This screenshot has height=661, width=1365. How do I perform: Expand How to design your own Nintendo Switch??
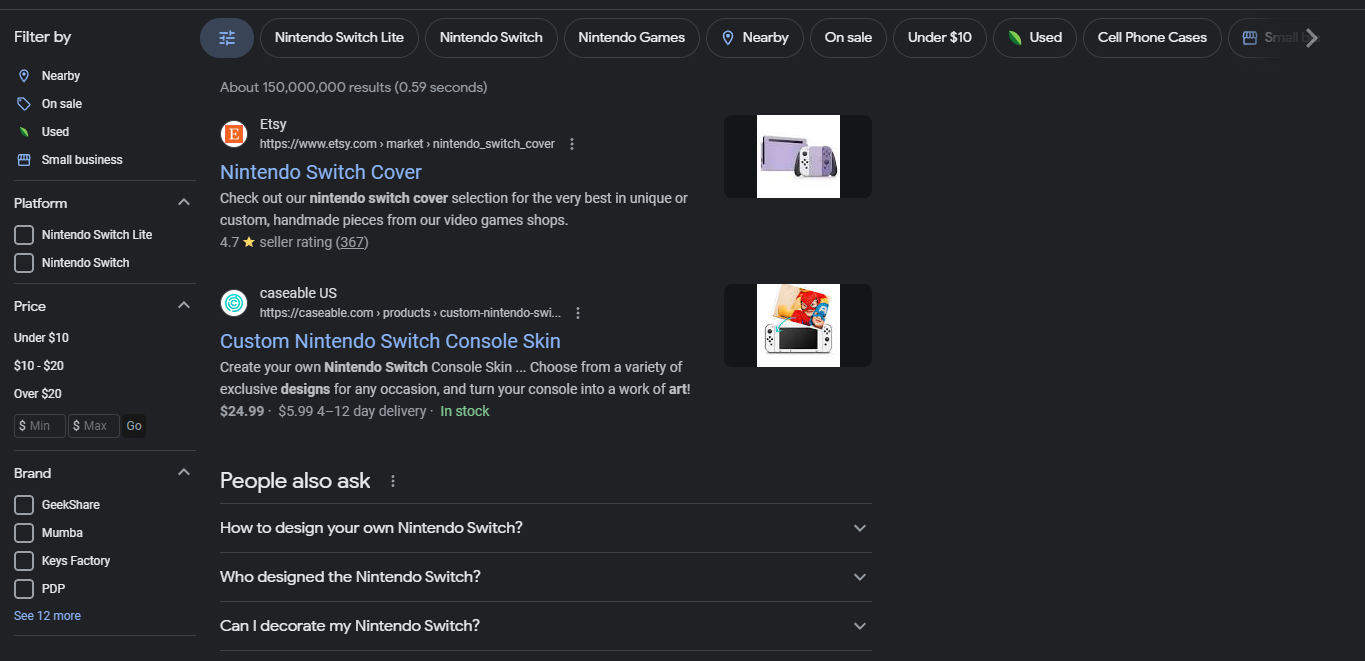tap(546, 528)
